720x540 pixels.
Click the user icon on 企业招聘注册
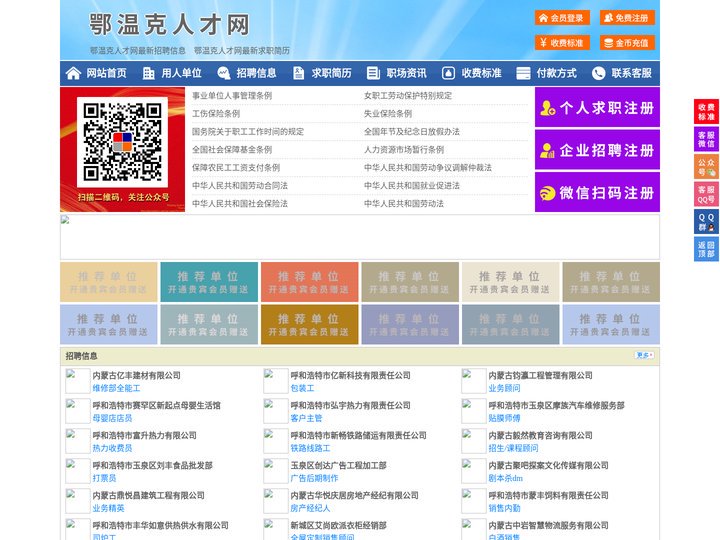click(x=547, y=150)
